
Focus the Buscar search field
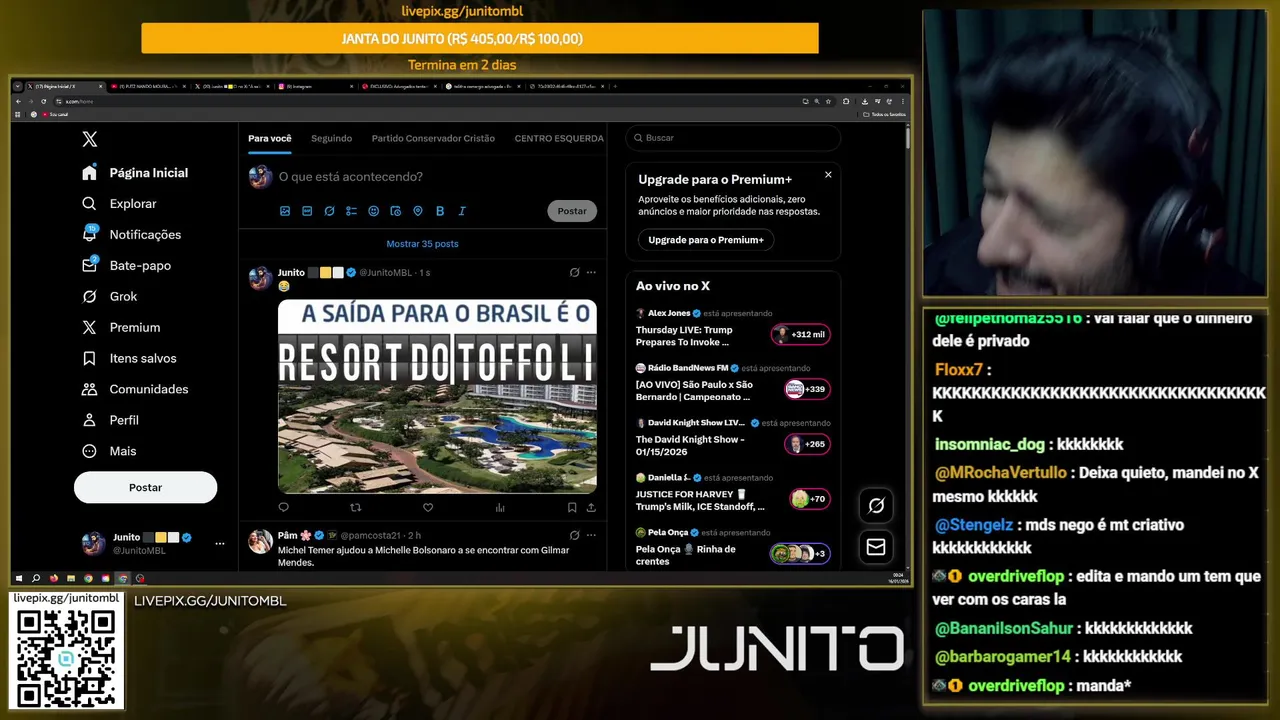[733, 138]
